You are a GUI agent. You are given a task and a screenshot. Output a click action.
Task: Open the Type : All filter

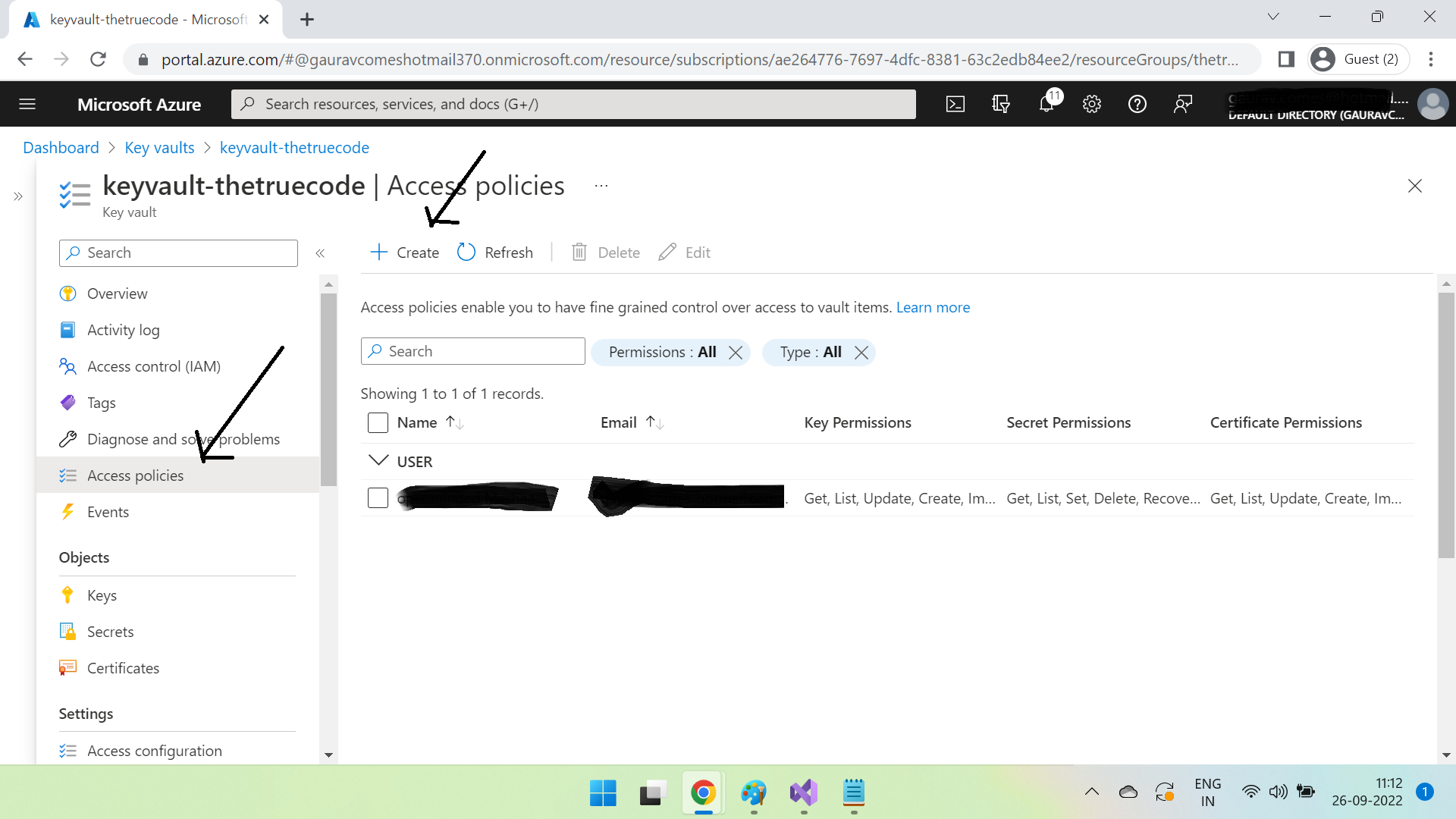pos(811,352)
